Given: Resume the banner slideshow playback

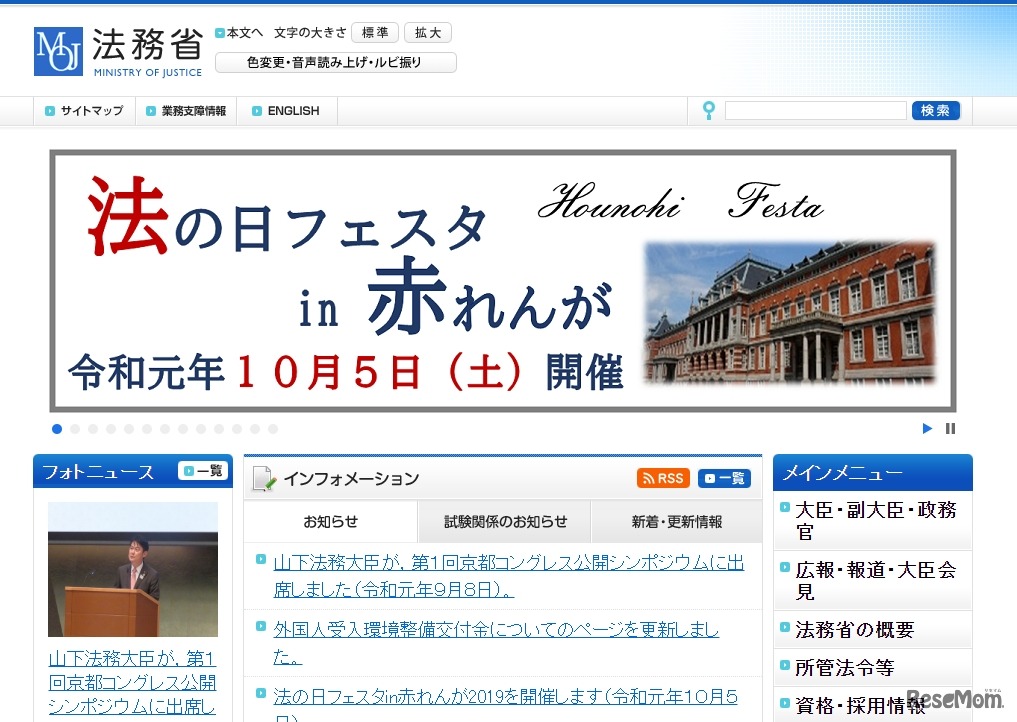Looking at the screenshot, I should tap(927, 428).
